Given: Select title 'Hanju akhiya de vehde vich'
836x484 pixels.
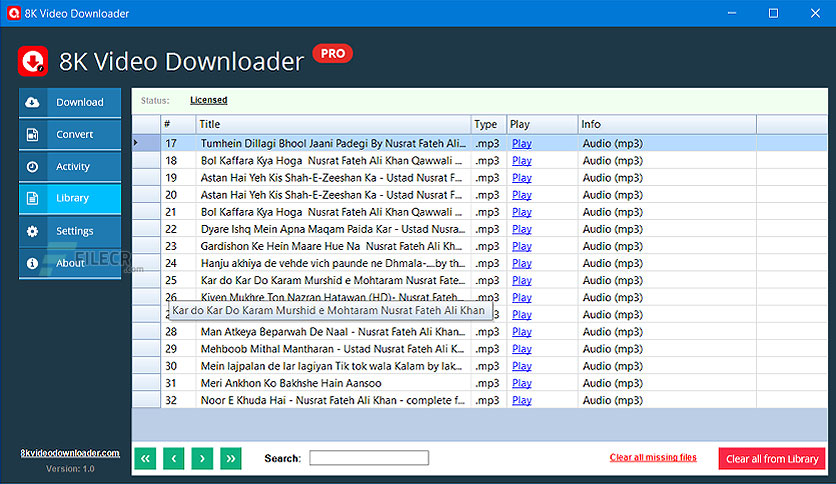Looking at the screenshot, I should click(333, 263).
